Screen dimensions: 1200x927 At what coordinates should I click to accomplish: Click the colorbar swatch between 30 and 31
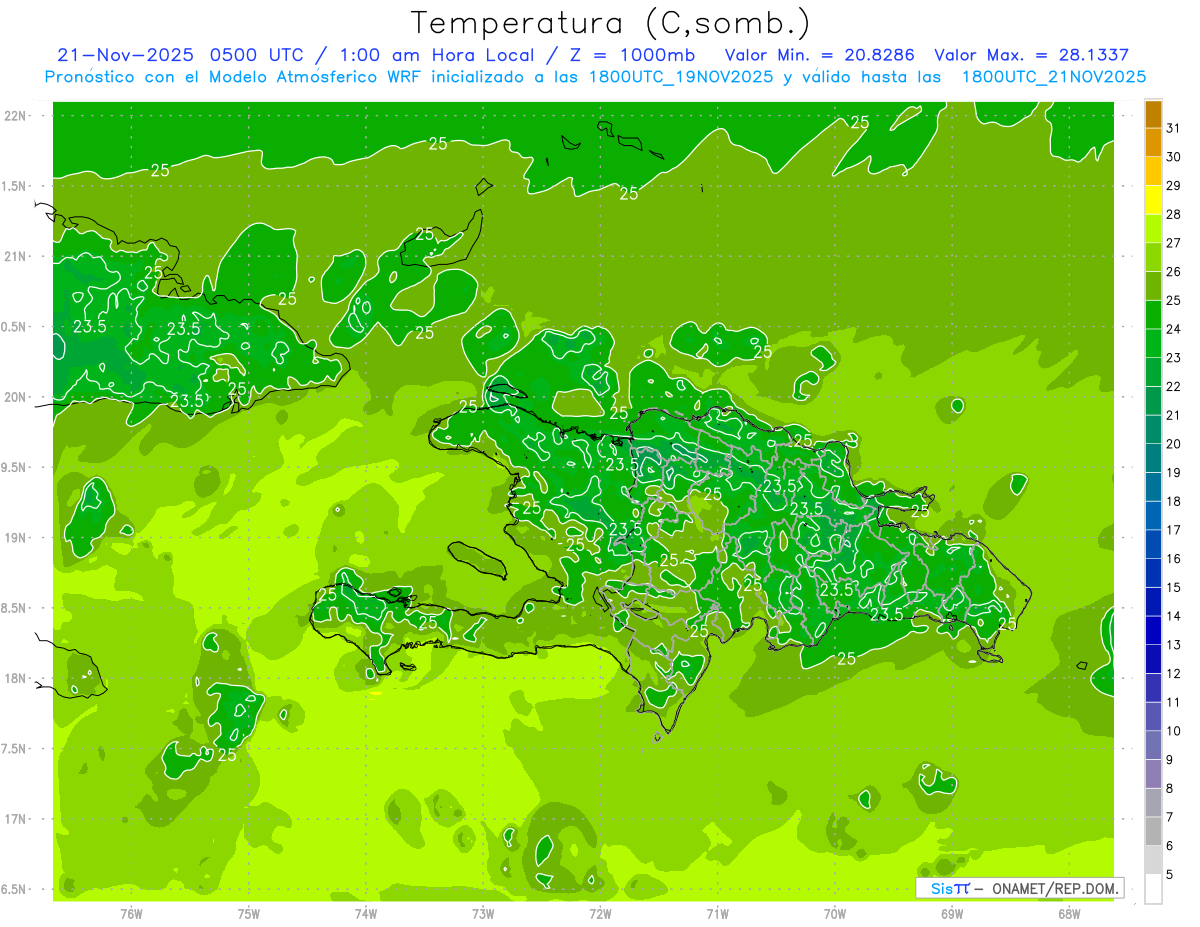[1153, 142]
